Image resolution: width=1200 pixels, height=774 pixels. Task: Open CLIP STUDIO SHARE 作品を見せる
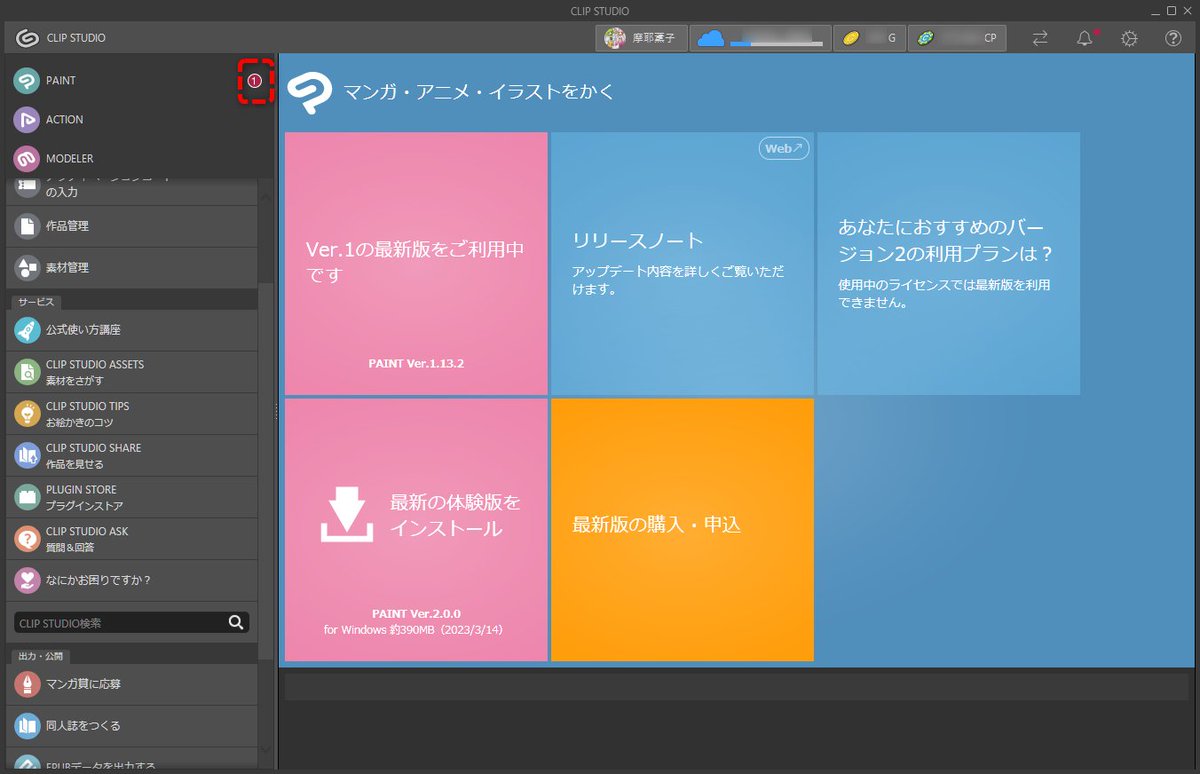click(x=132, y=456)
